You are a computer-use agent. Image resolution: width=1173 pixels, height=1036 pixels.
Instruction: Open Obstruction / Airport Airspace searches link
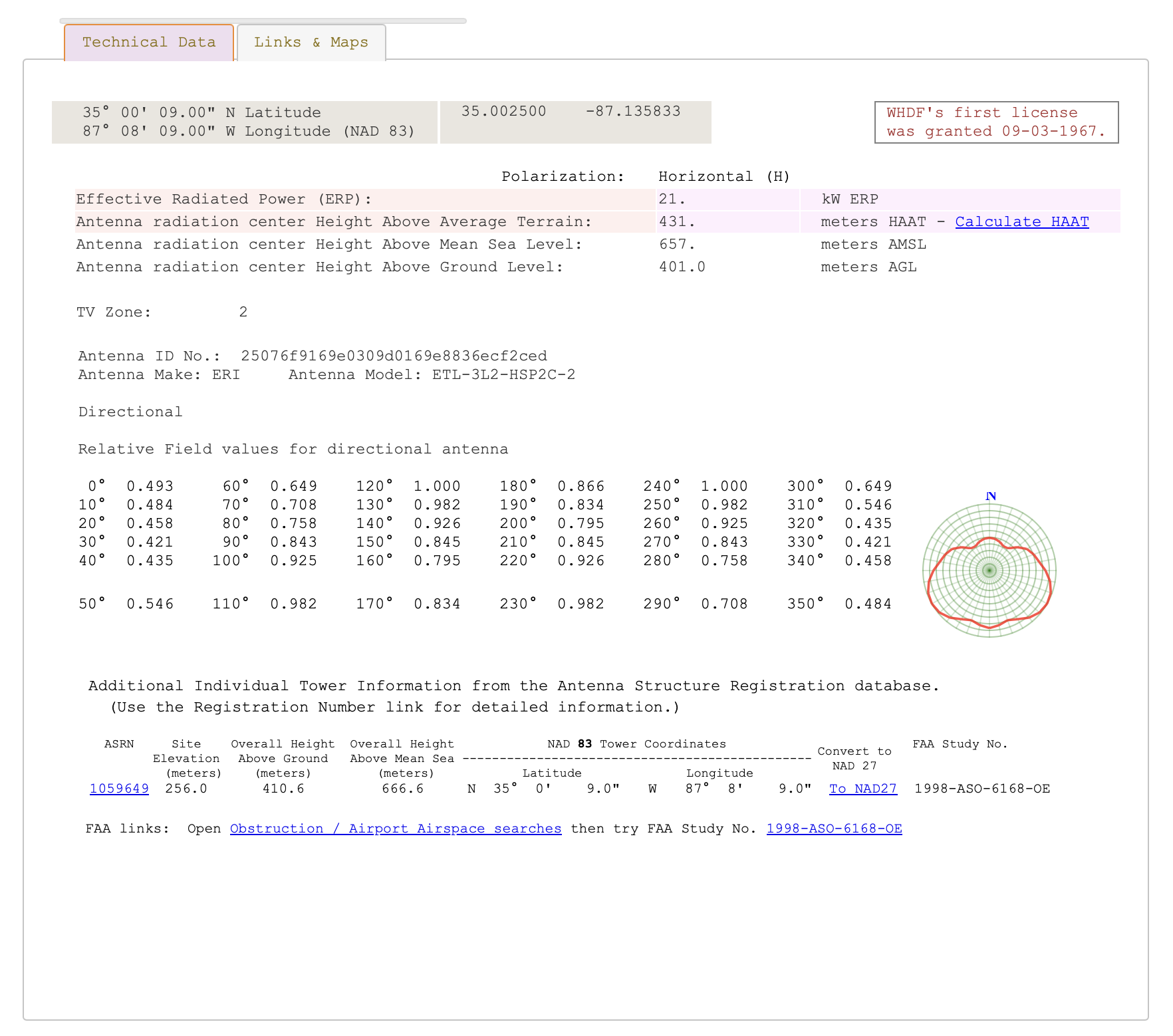pos(396,829)
